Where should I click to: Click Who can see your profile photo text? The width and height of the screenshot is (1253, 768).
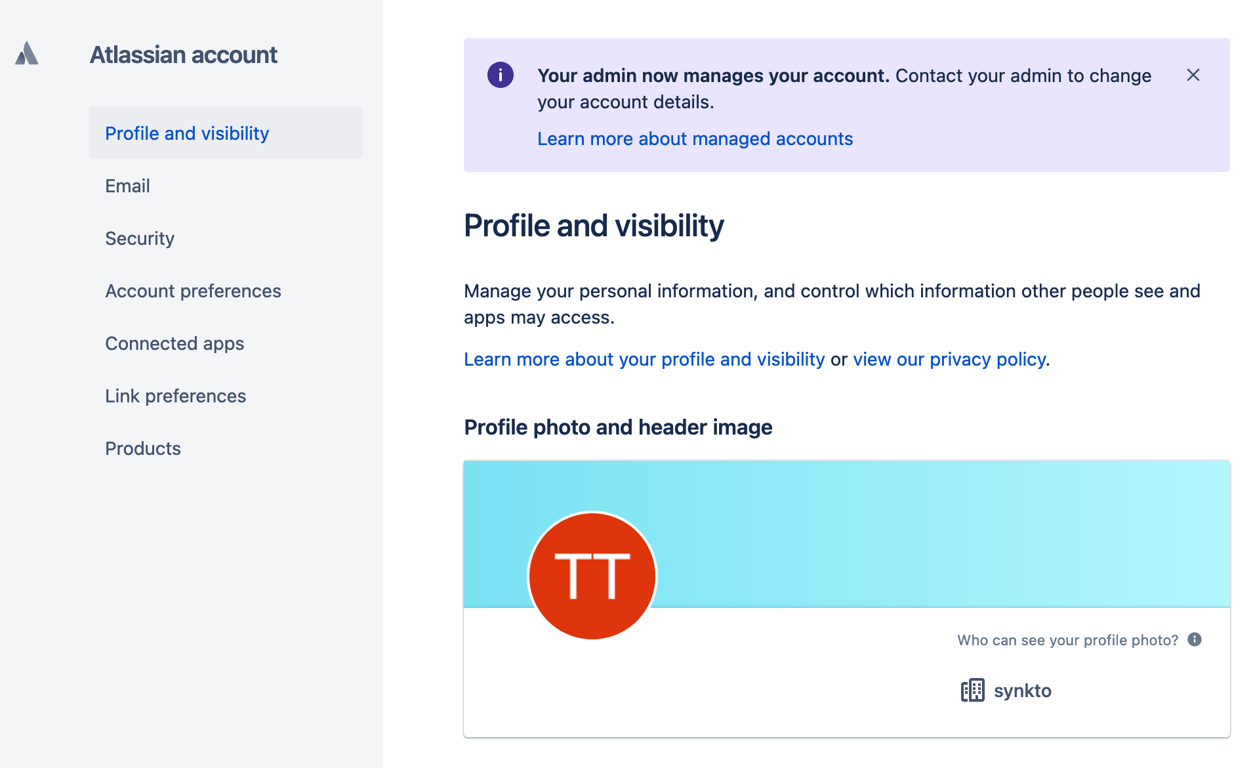pos(1067,640)
